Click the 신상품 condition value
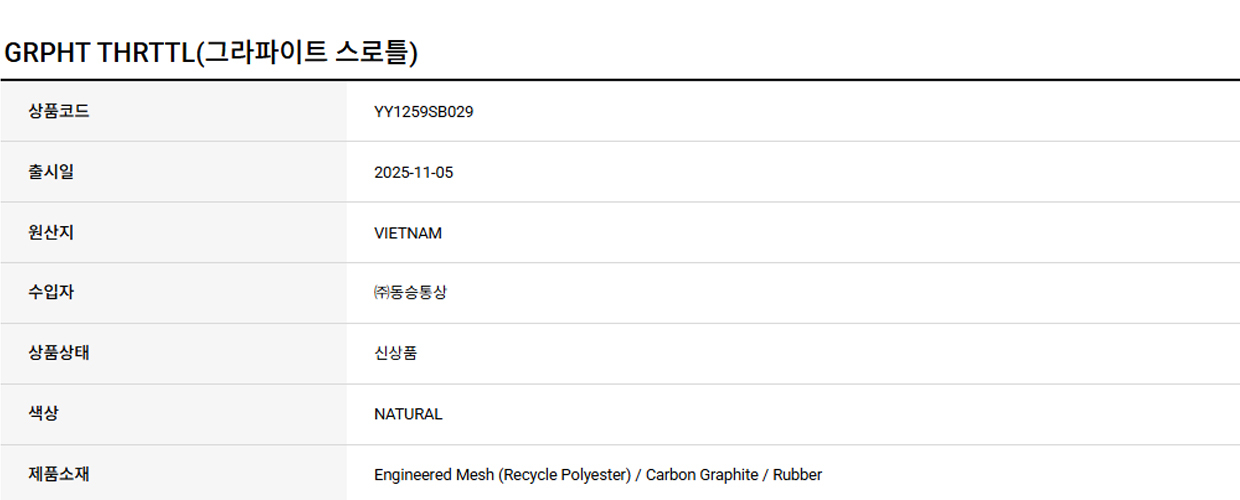1240x500 pixels. (395, 353)
